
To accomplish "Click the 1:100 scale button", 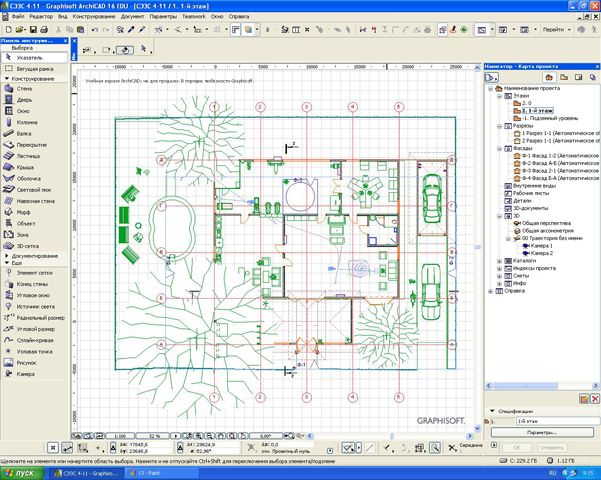I will tap(120, 436).
